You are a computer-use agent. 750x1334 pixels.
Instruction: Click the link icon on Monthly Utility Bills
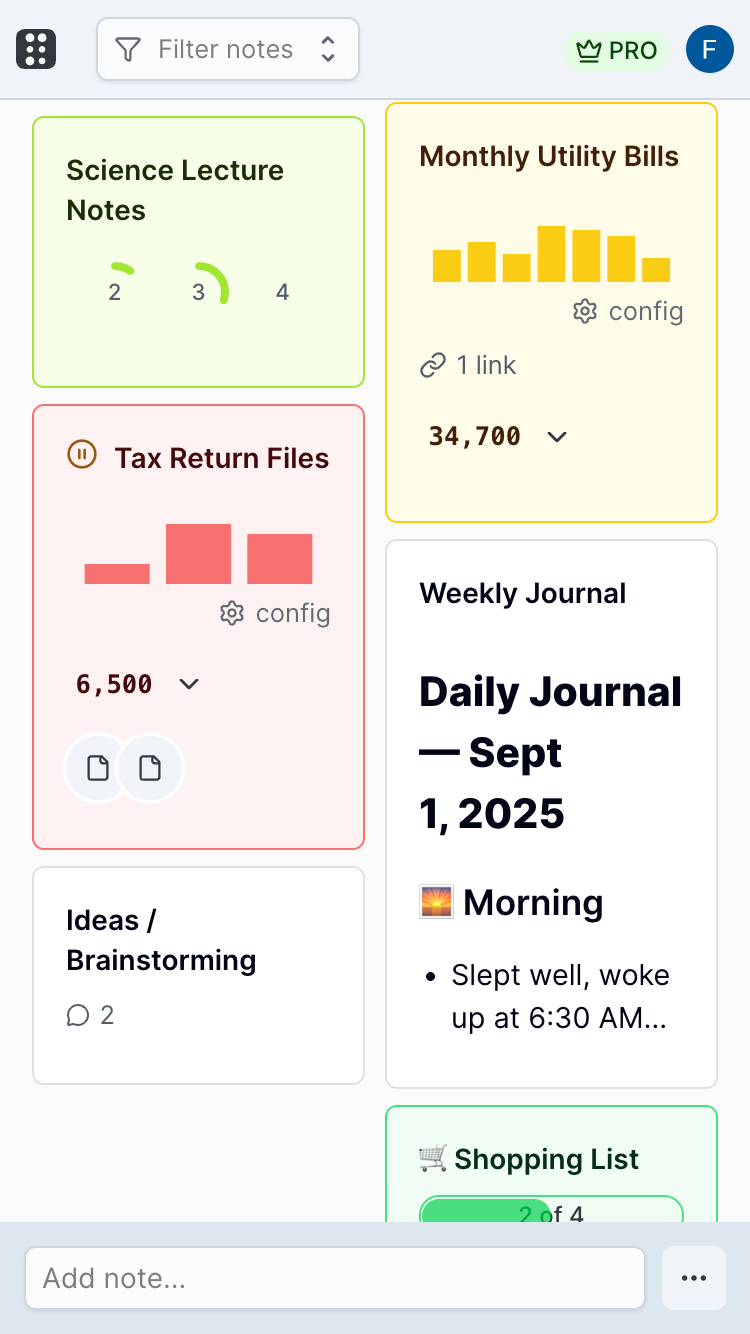(x=434, y=365)
